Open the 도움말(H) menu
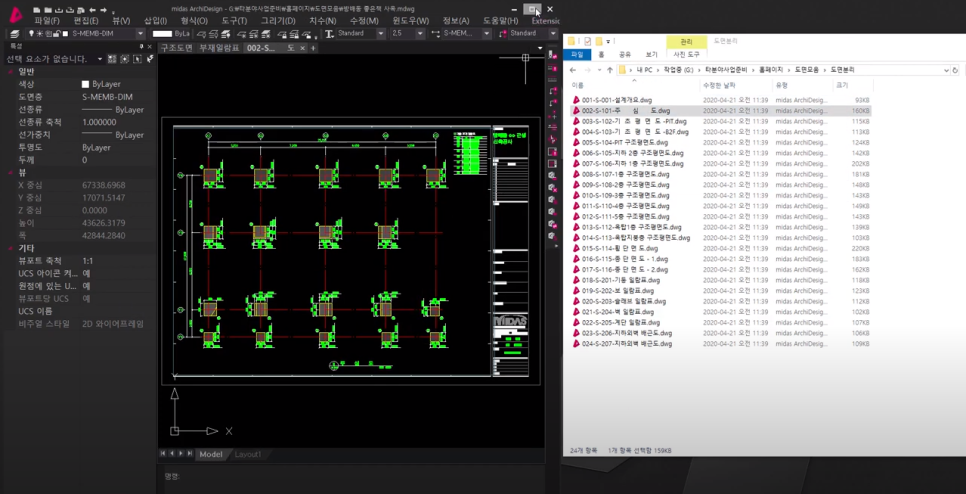Screen dimensions: 966x494 500,21
